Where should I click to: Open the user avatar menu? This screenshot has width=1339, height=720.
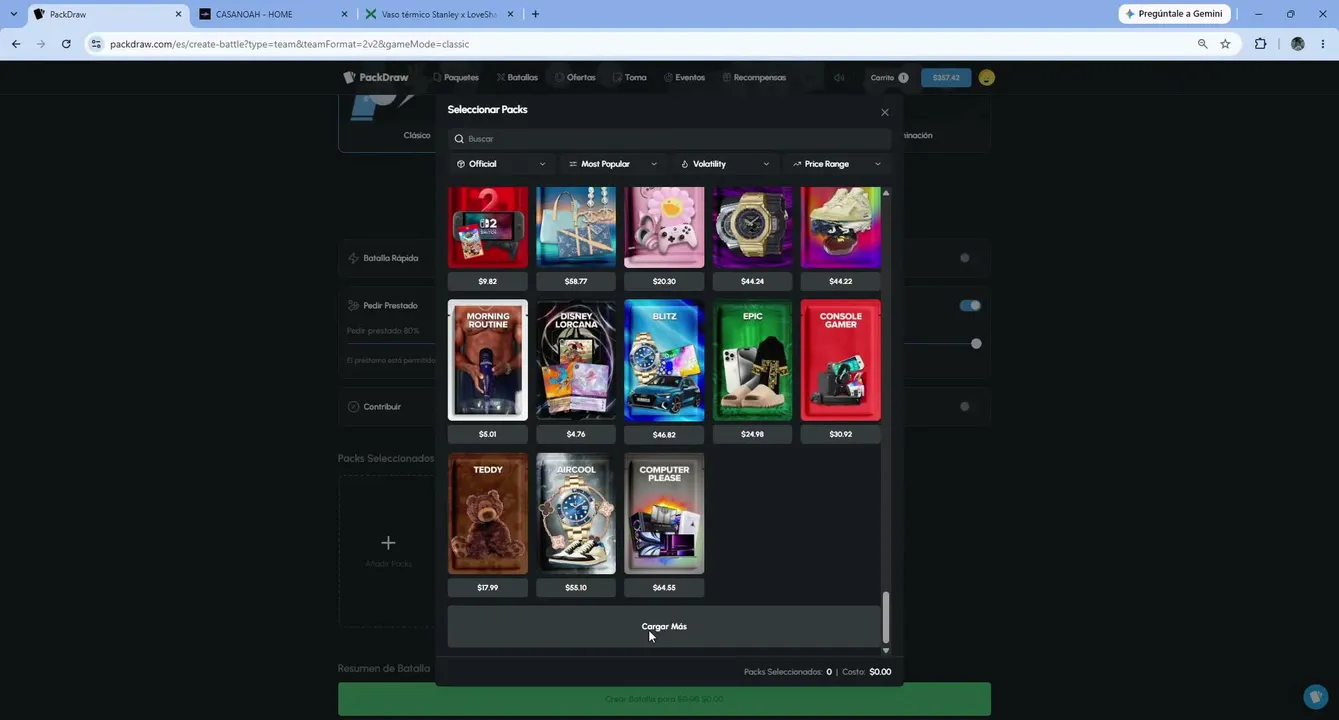click(987, 77)
